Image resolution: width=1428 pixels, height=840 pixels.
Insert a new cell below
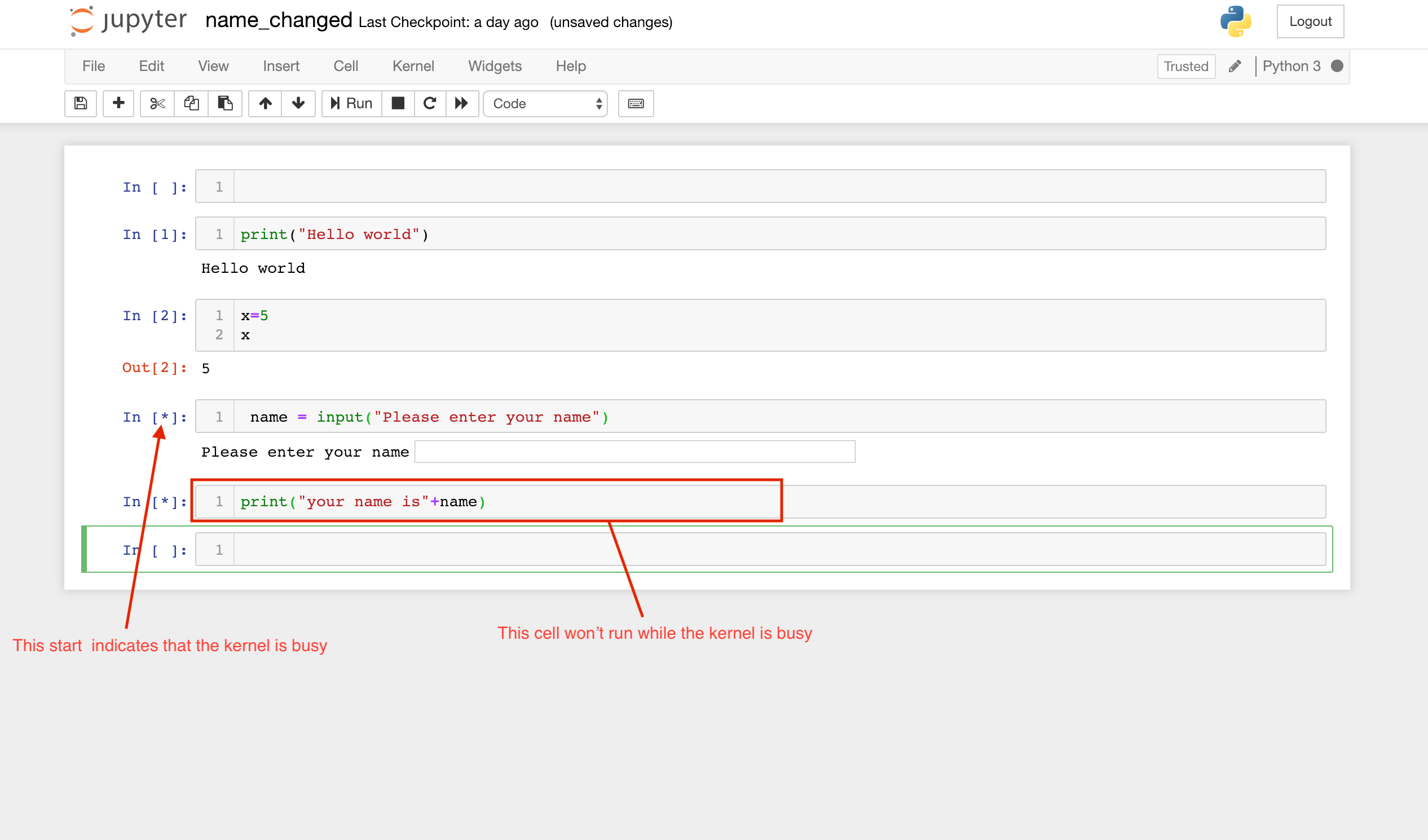click(118, 104)
